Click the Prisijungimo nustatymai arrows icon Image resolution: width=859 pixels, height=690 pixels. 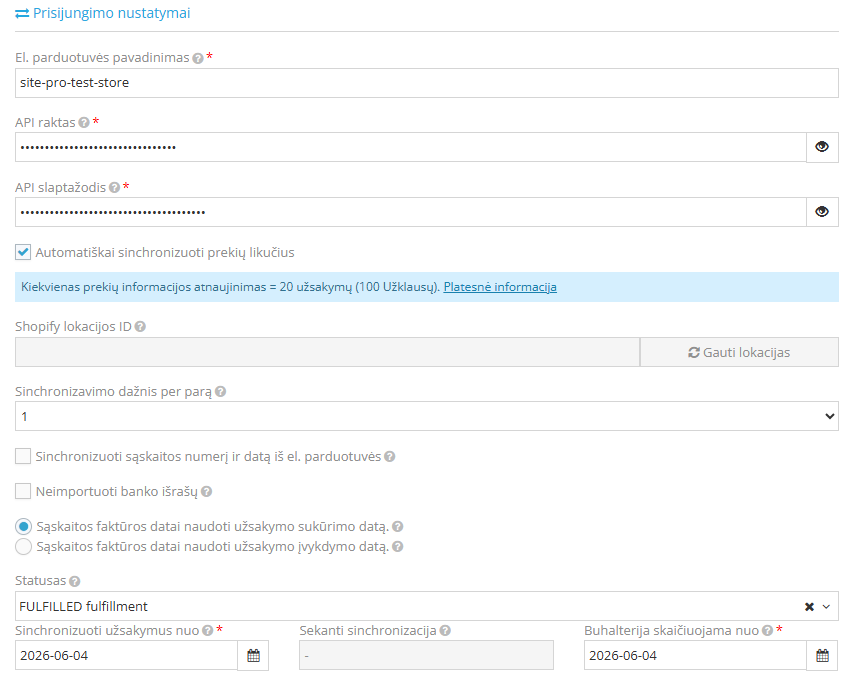click(x=22, y=14)
